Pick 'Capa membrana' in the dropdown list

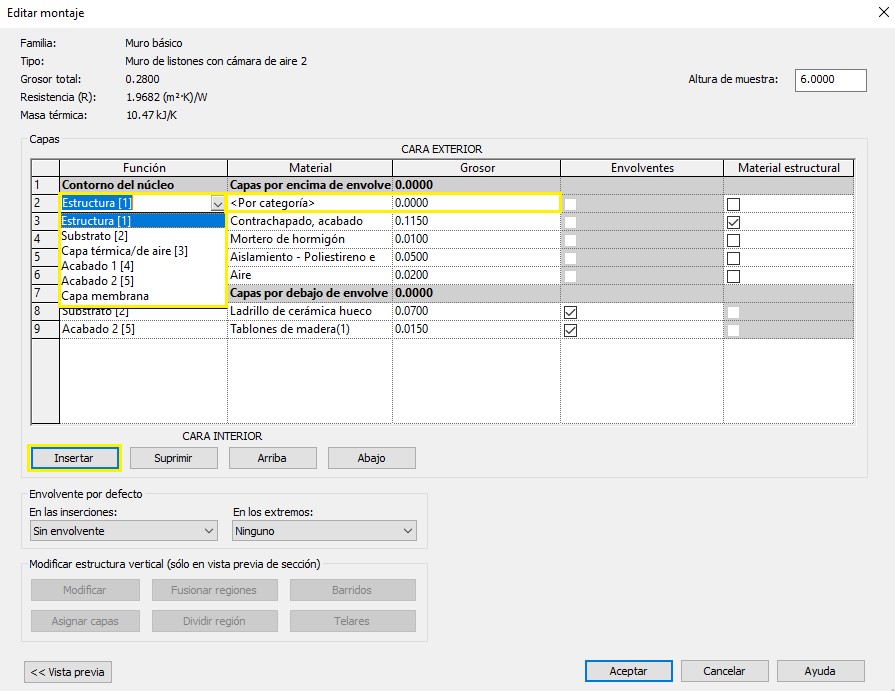point(105,296)
